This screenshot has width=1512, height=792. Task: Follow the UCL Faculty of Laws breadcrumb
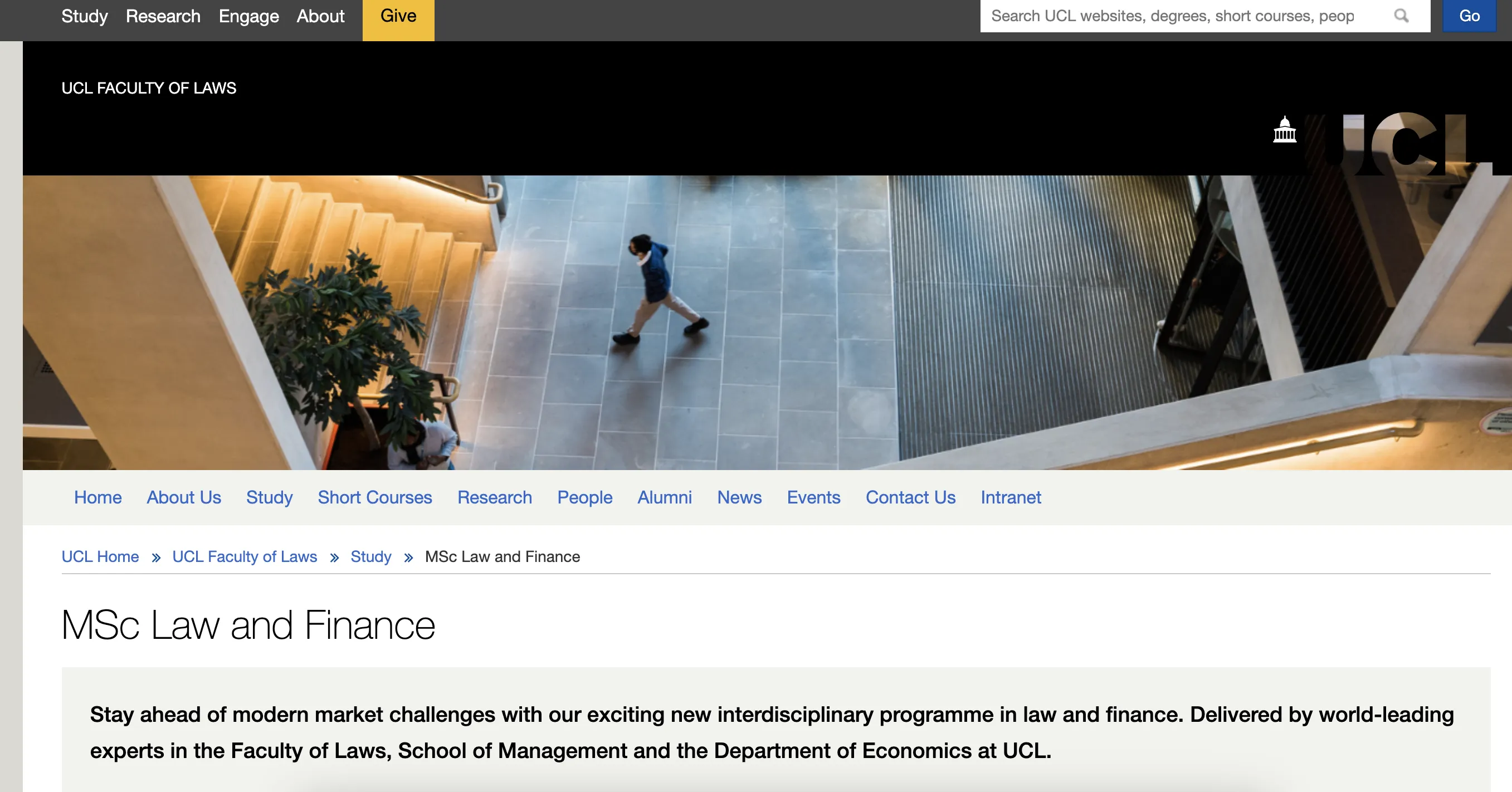pos(244,557)
